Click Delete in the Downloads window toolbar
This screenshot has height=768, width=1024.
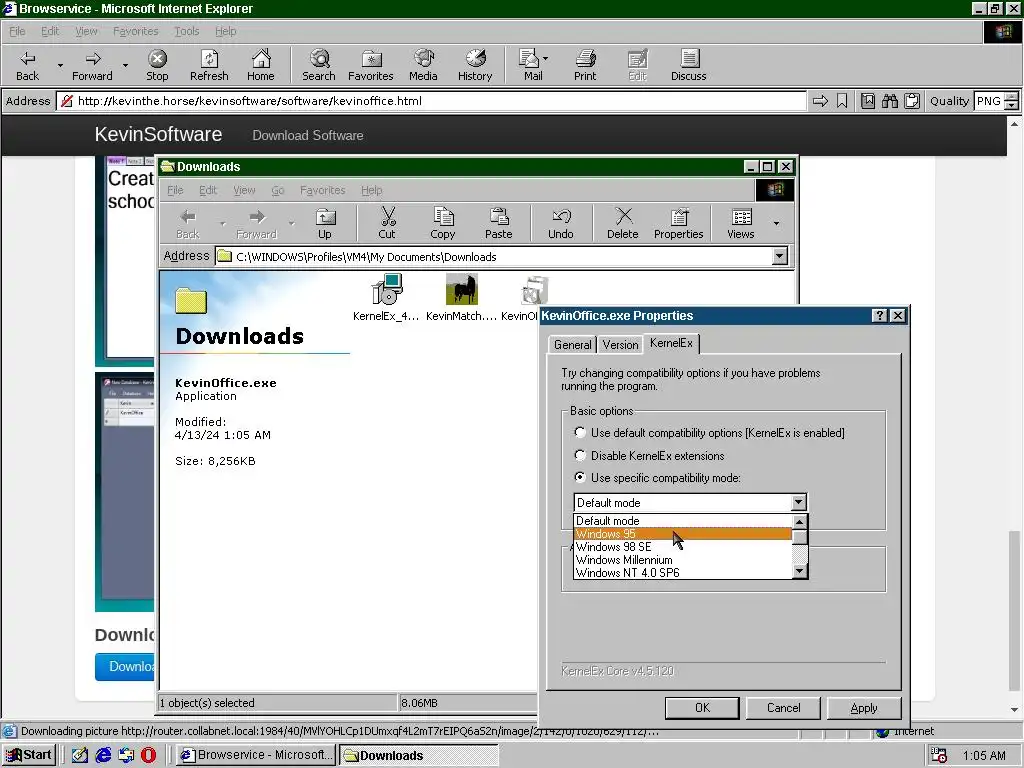click(623, 223)
